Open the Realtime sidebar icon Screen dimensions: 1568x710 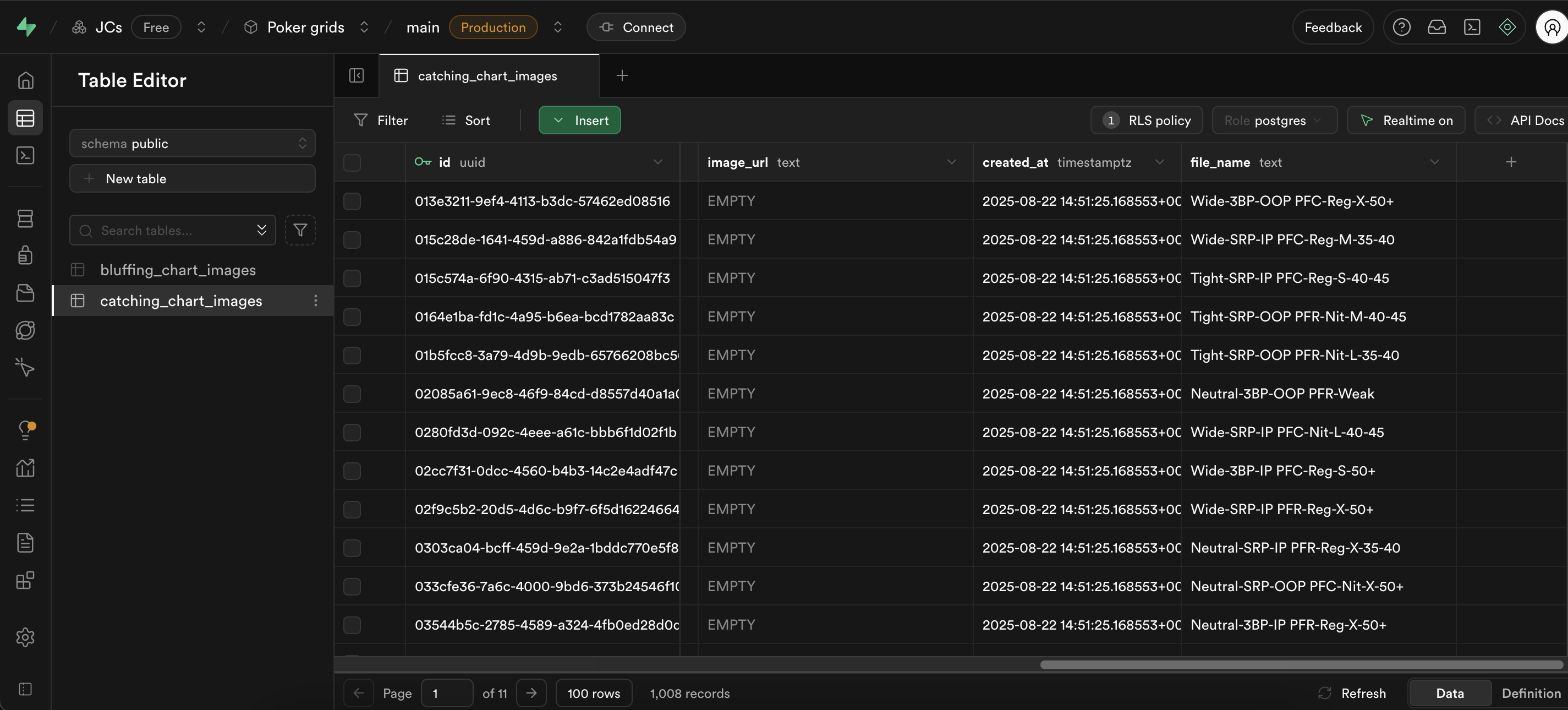[x=25, y=367]
